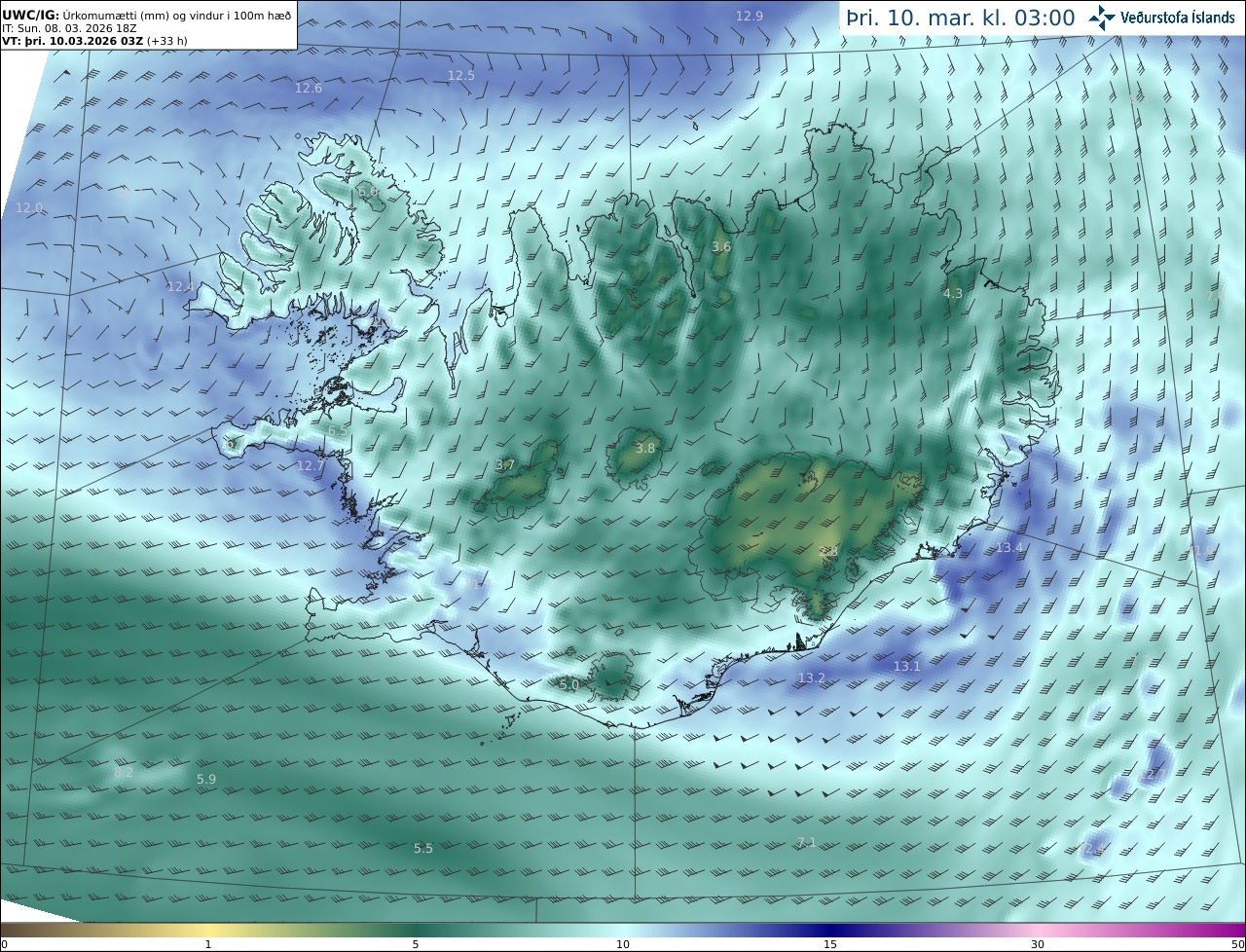
Task: Click the 5.5 value in the southern ocean
Action: coord(423,848)
